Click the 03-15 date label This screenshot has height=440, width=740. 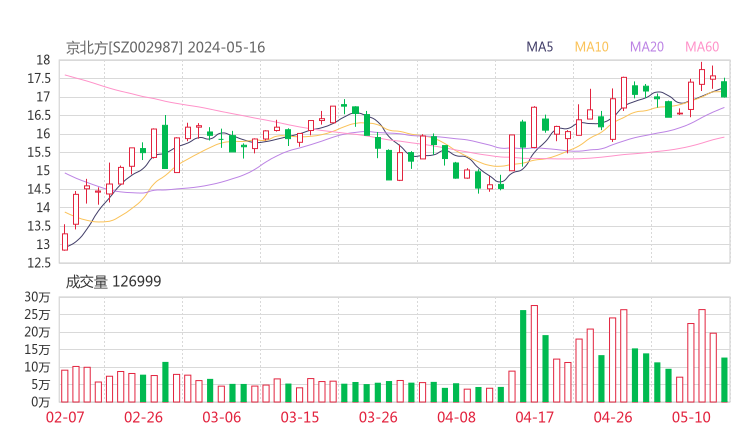click(300, 417)
